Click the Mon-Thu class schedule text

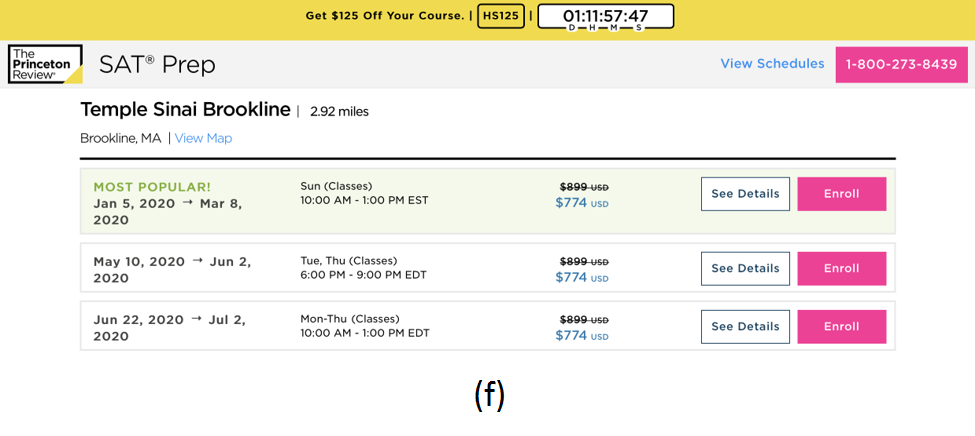(x=364, y=326)
